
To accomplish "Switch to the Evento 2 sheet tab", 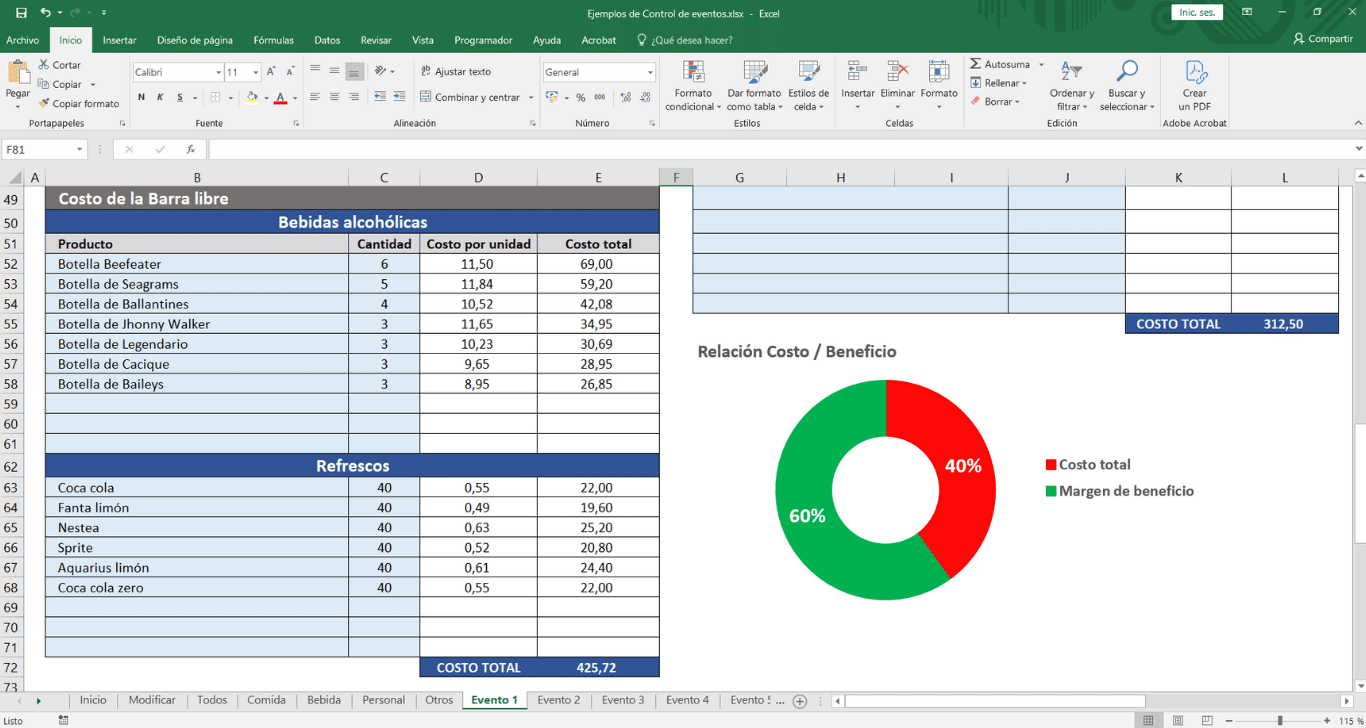I will 558,700.
